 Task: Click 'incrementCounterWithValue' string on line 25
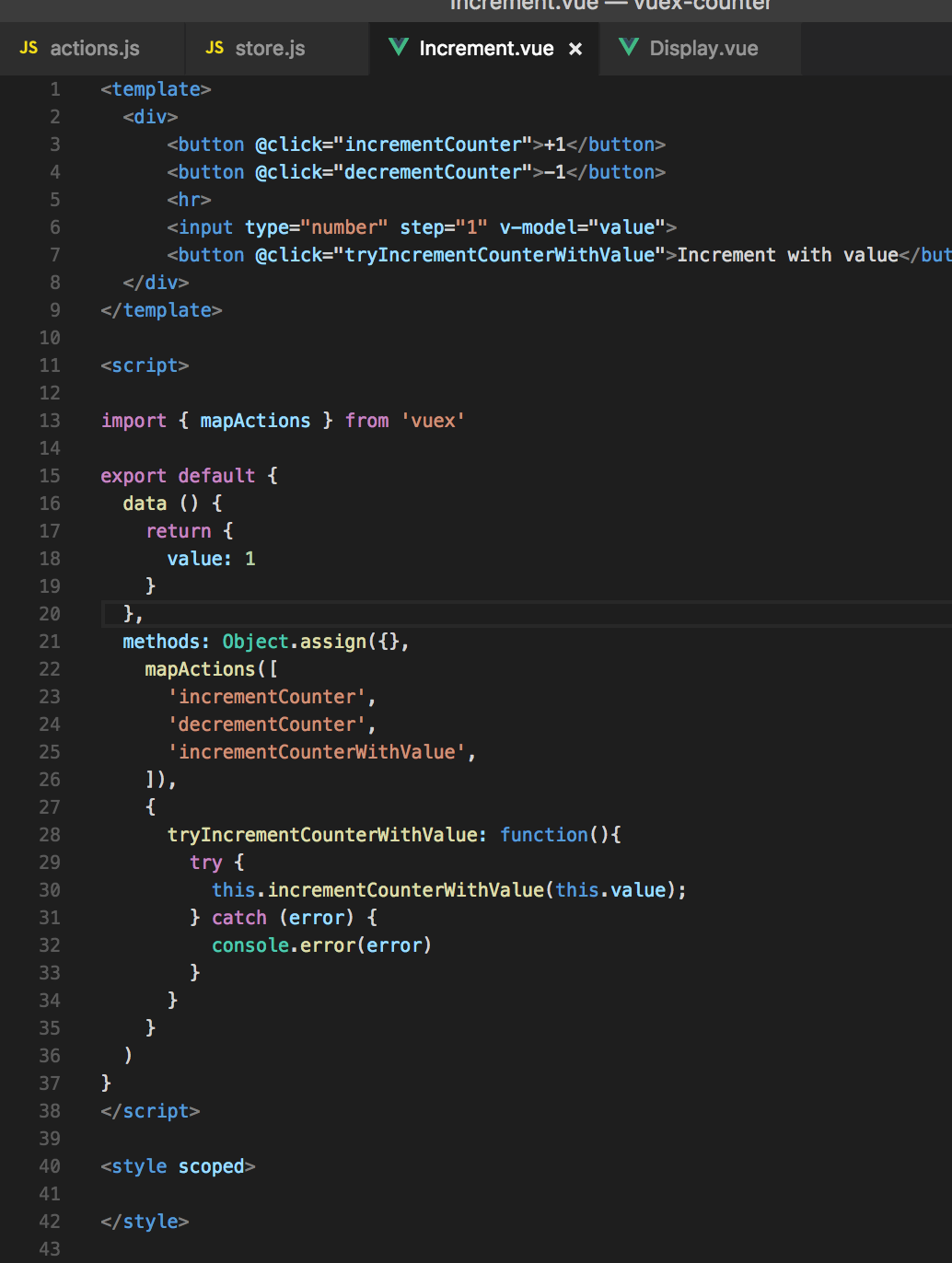tap(317, 752)
